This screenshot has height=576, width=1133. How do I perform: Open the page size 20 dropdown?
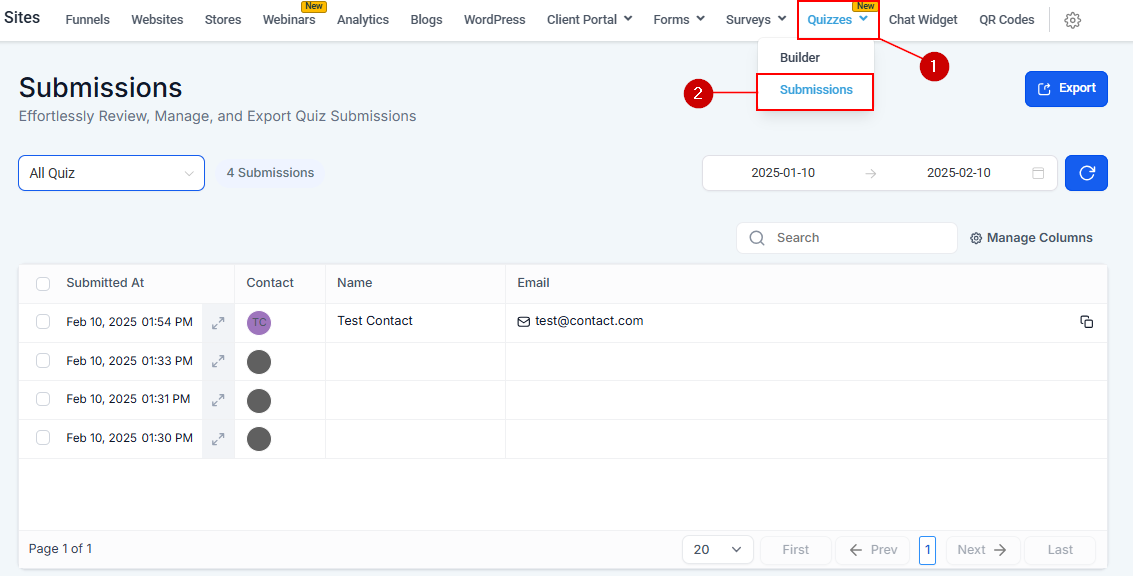[x=718, y=550]
